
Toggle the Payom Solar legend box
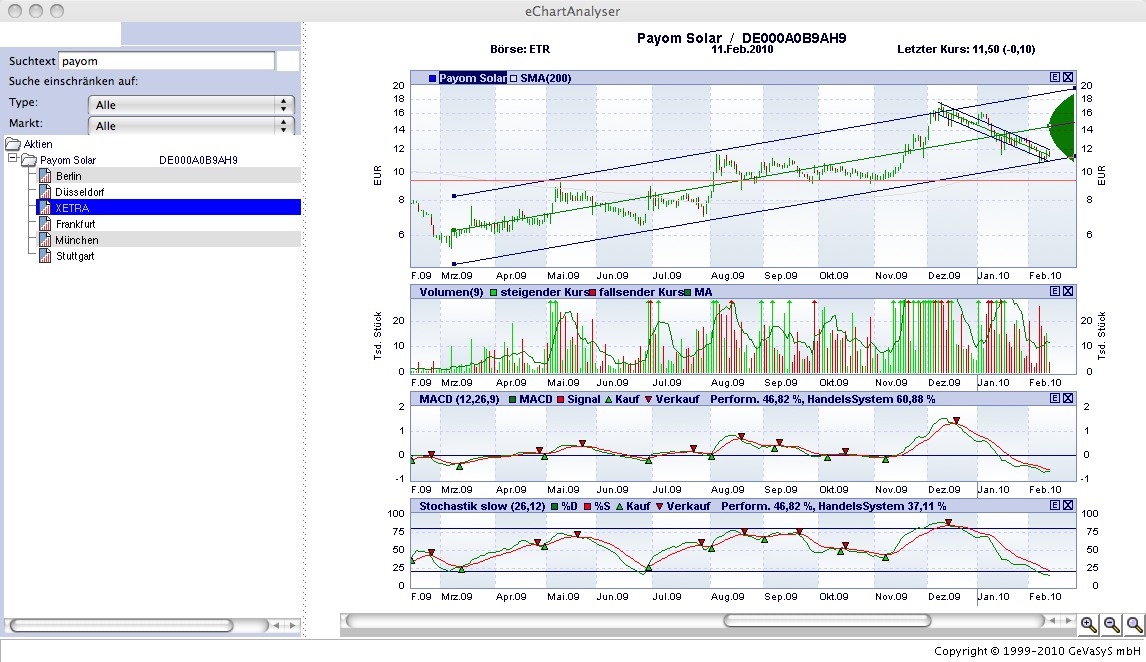tap(432, 78)
